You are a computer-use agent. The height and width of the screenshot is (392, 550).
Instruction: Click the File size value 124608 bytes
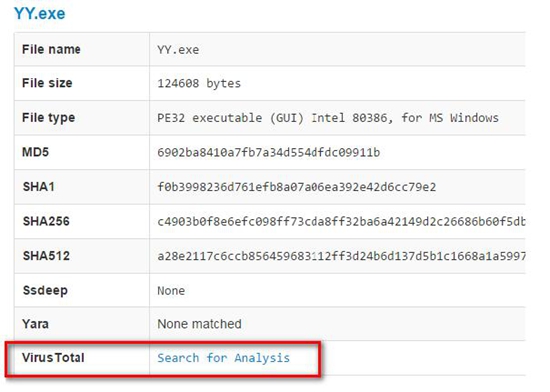[x=199, y=83]
